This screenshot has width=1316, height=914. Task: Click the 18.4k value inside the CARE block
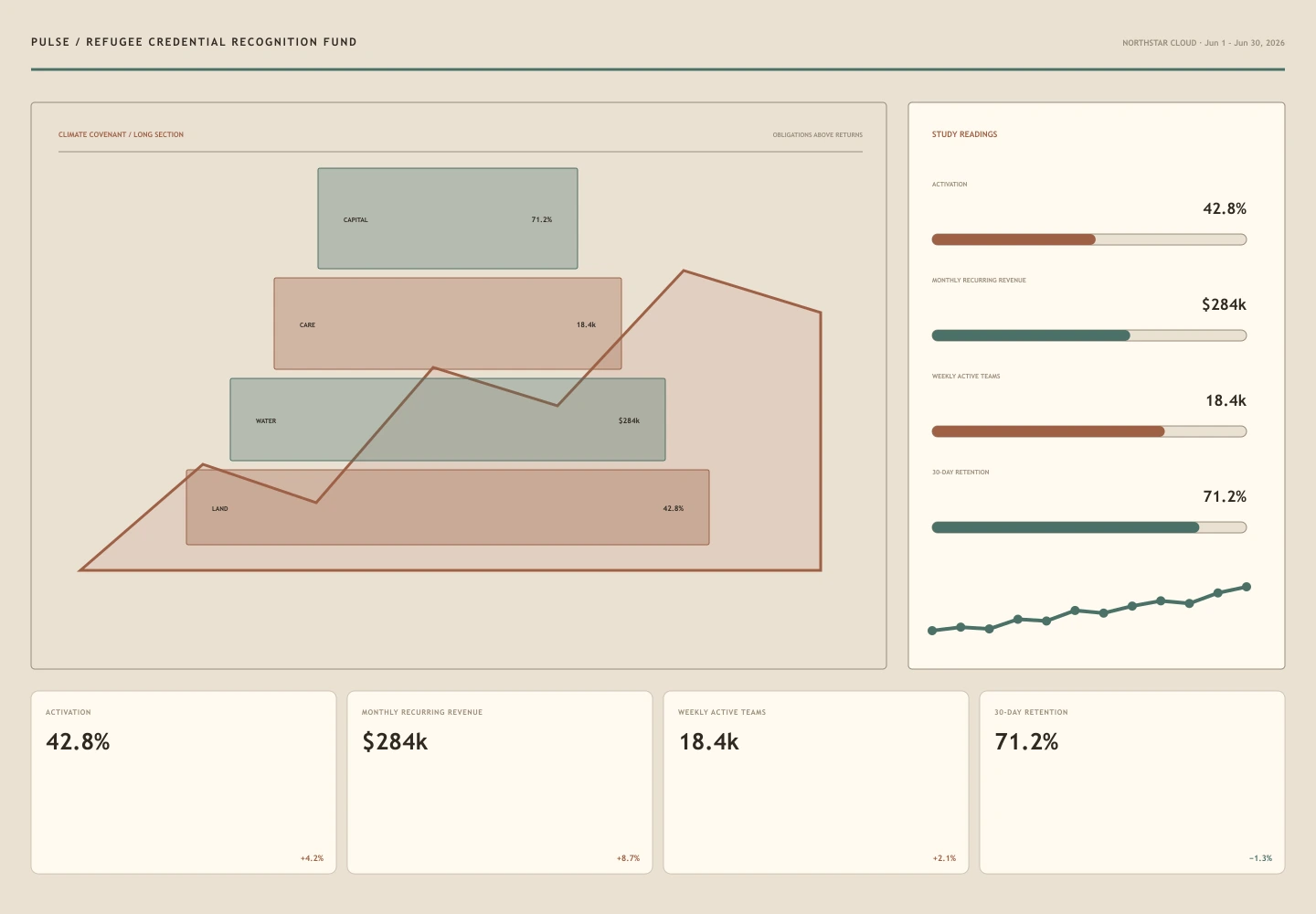tap(586, 325)
